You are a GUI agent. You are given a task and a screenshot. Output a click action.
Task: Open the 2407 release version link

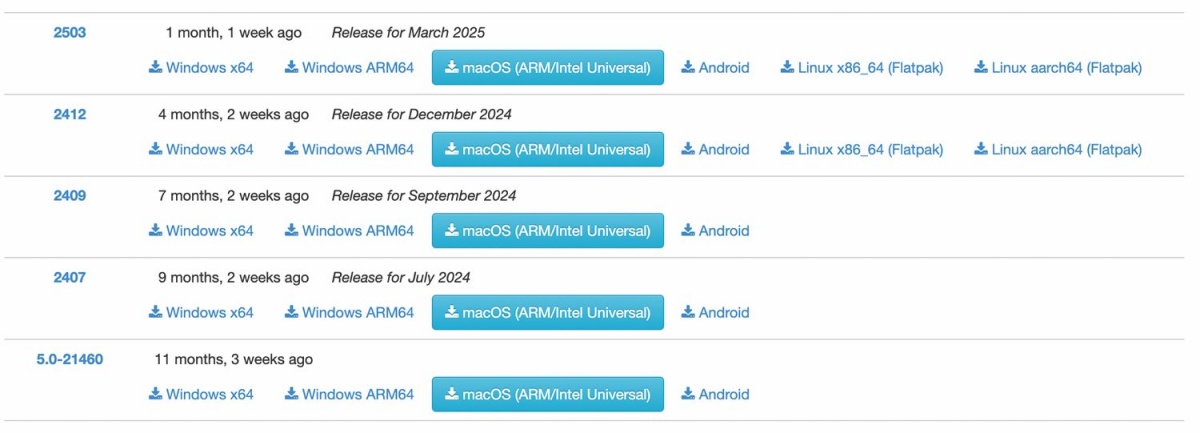click(x=70, y=277)
